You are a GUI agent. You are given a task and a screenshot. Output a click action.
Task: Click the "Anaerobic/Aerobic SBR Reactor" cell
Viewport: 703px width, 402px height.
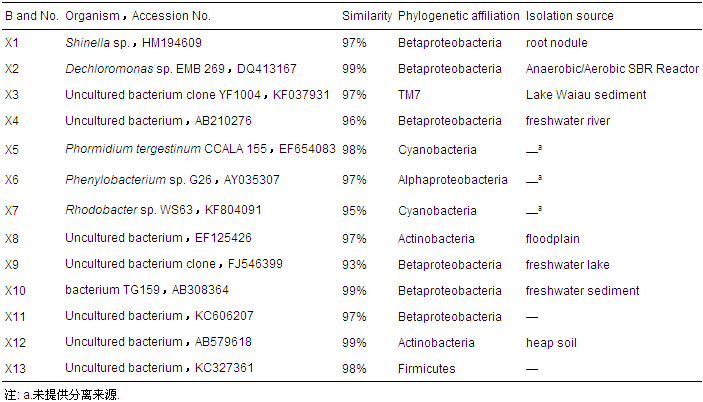610,69
